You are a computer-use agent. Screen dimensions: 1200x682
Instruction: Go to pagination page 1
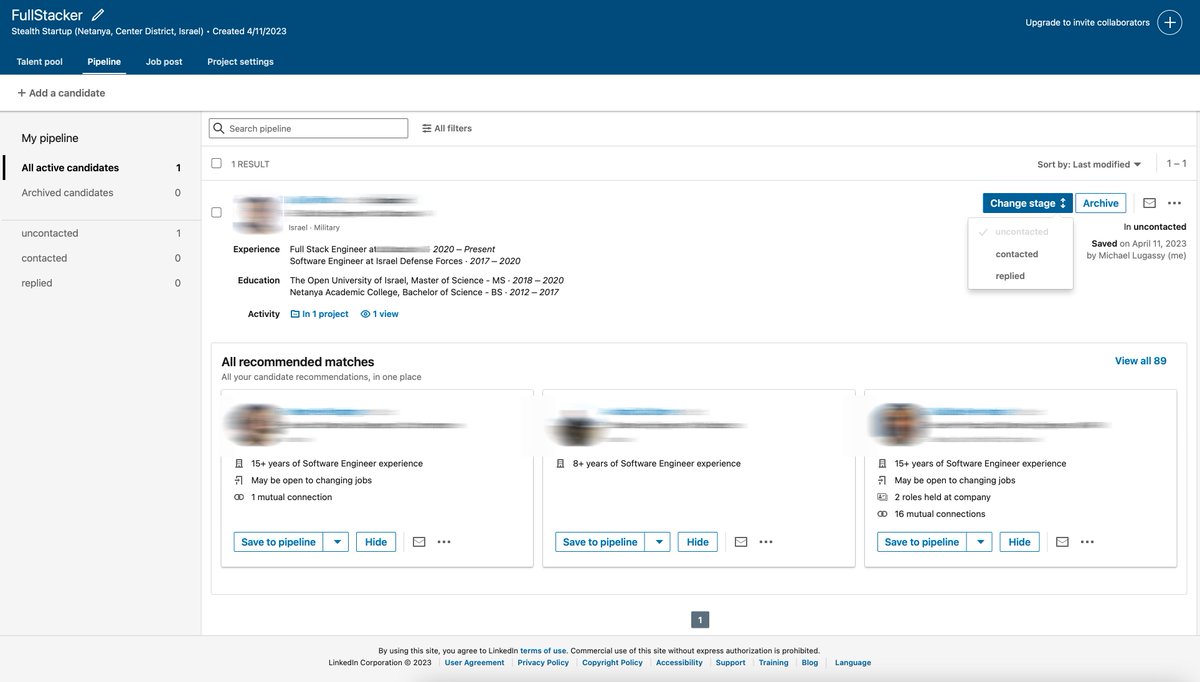[x=700, y=620]
